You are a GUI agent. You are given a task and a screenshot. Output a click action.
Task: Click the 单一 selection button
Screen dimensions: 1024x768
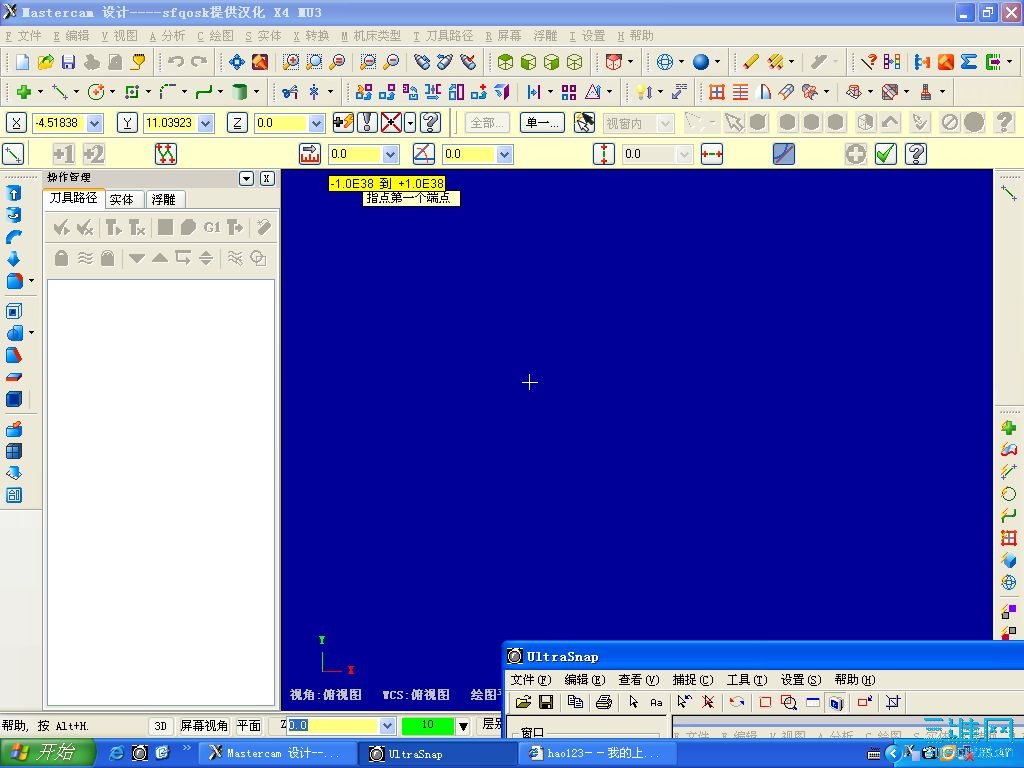tap(542, 123)
